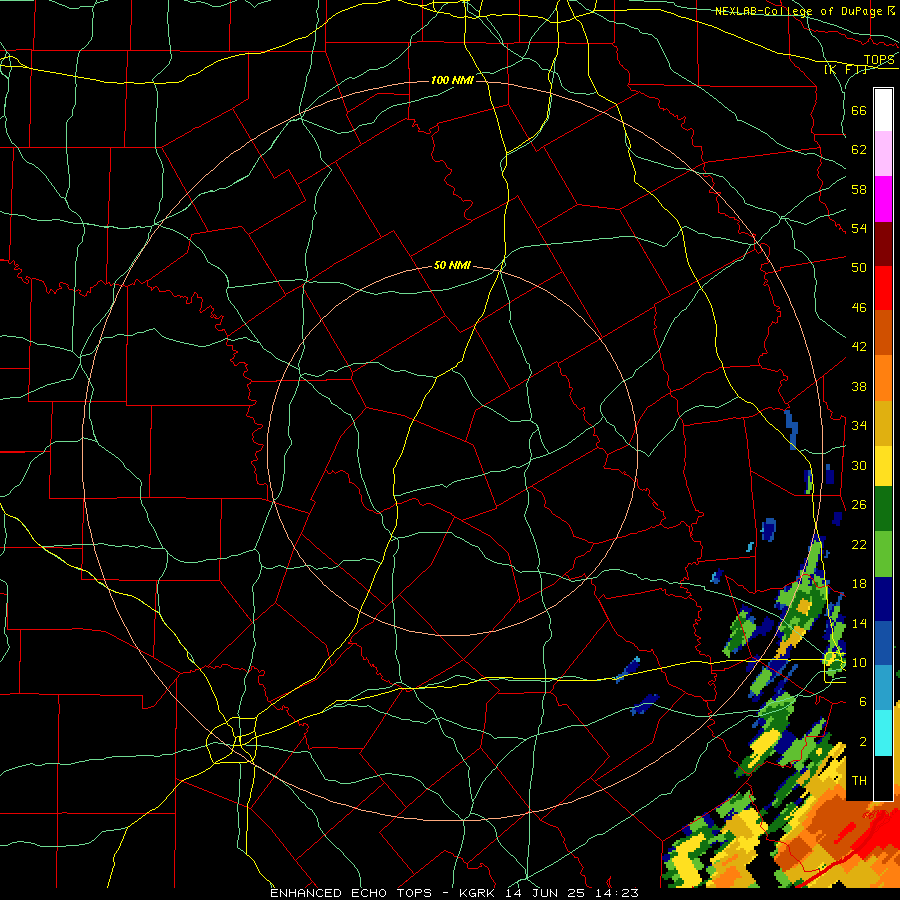
Task: Click the cyan swatch between 6 and 2
Action: 883,732
